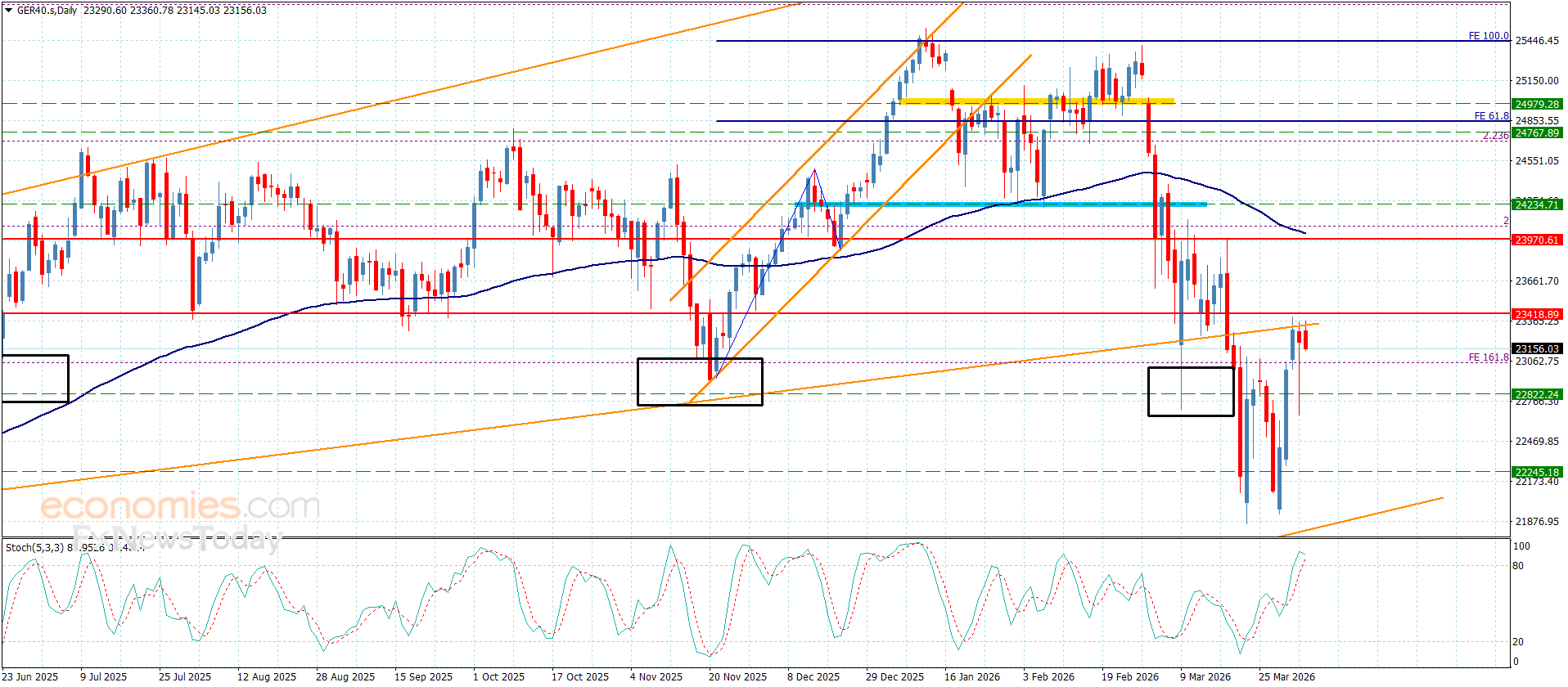Click the 12 Aug 2025 date label

click(x=267, y=676)
